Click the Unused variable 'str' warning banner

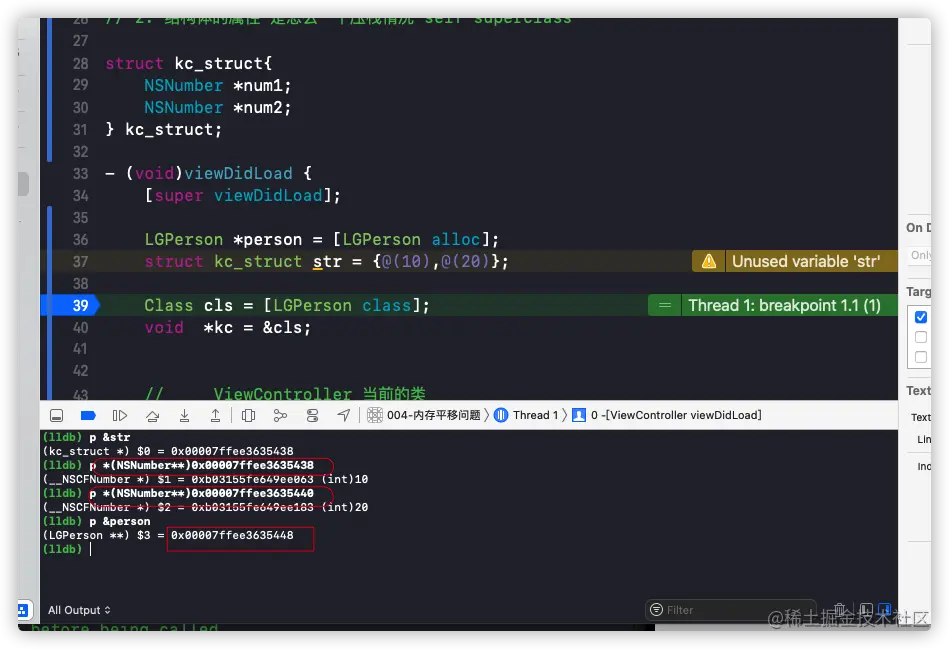pos(805,262)
